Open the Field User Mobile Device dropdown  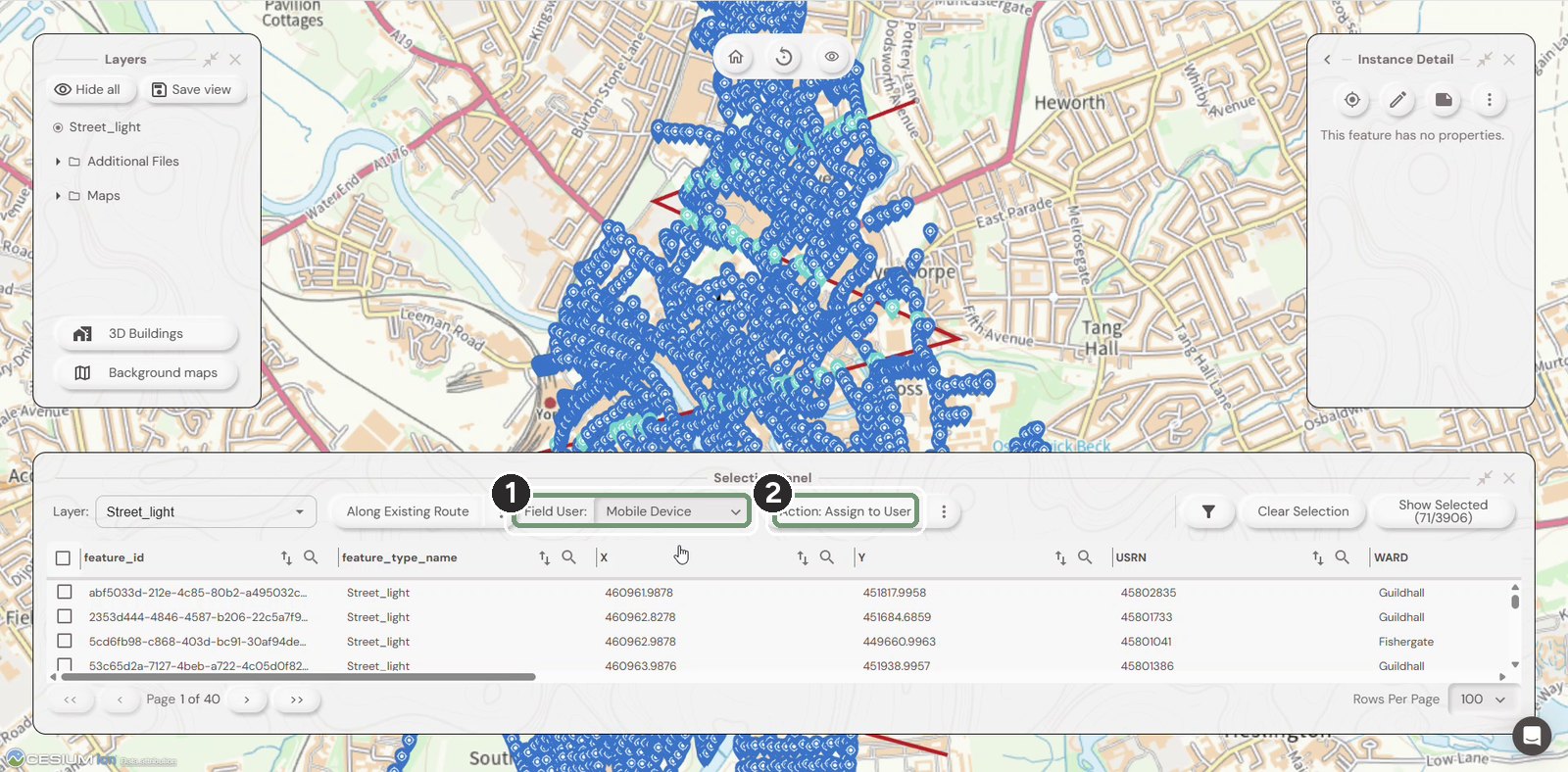tap(671, 511)
